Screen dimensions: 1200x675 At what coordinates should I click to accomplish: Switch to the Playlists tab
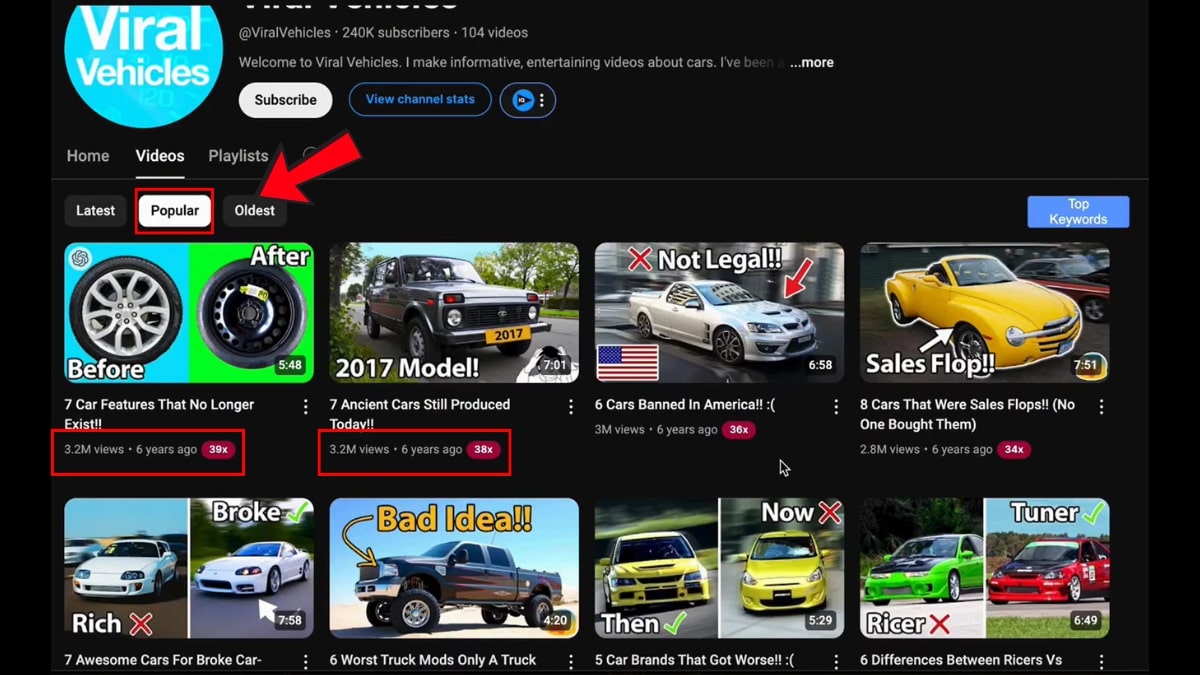[x=238, y=156]
